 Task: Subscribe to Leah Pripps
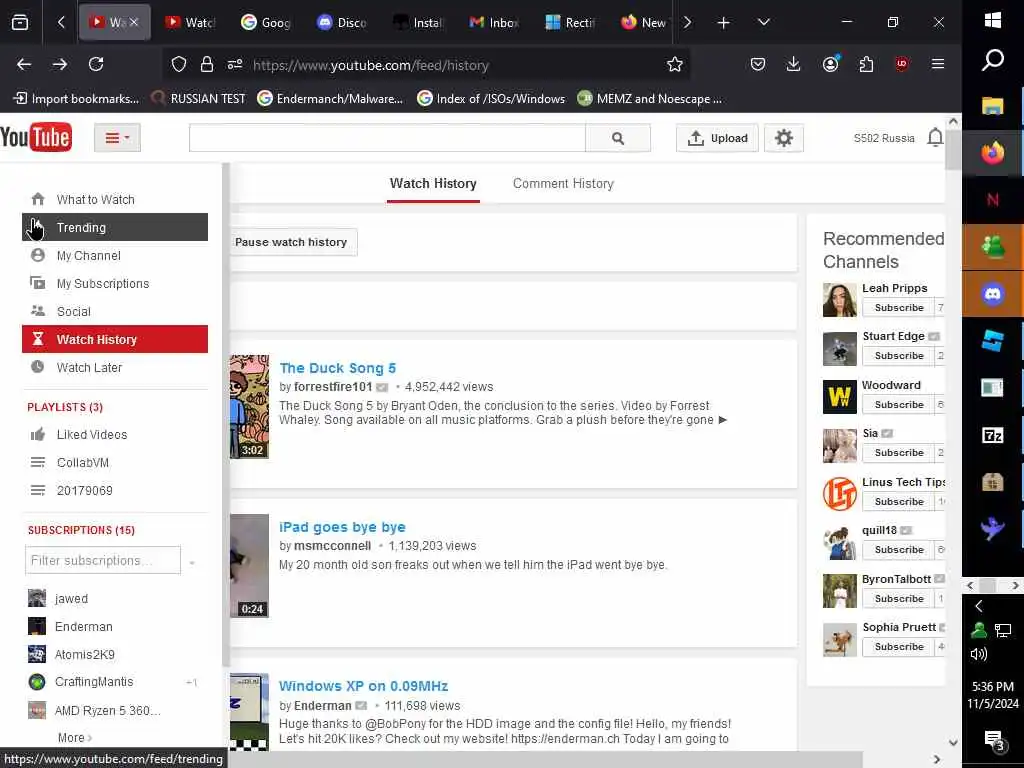(898, 308)
